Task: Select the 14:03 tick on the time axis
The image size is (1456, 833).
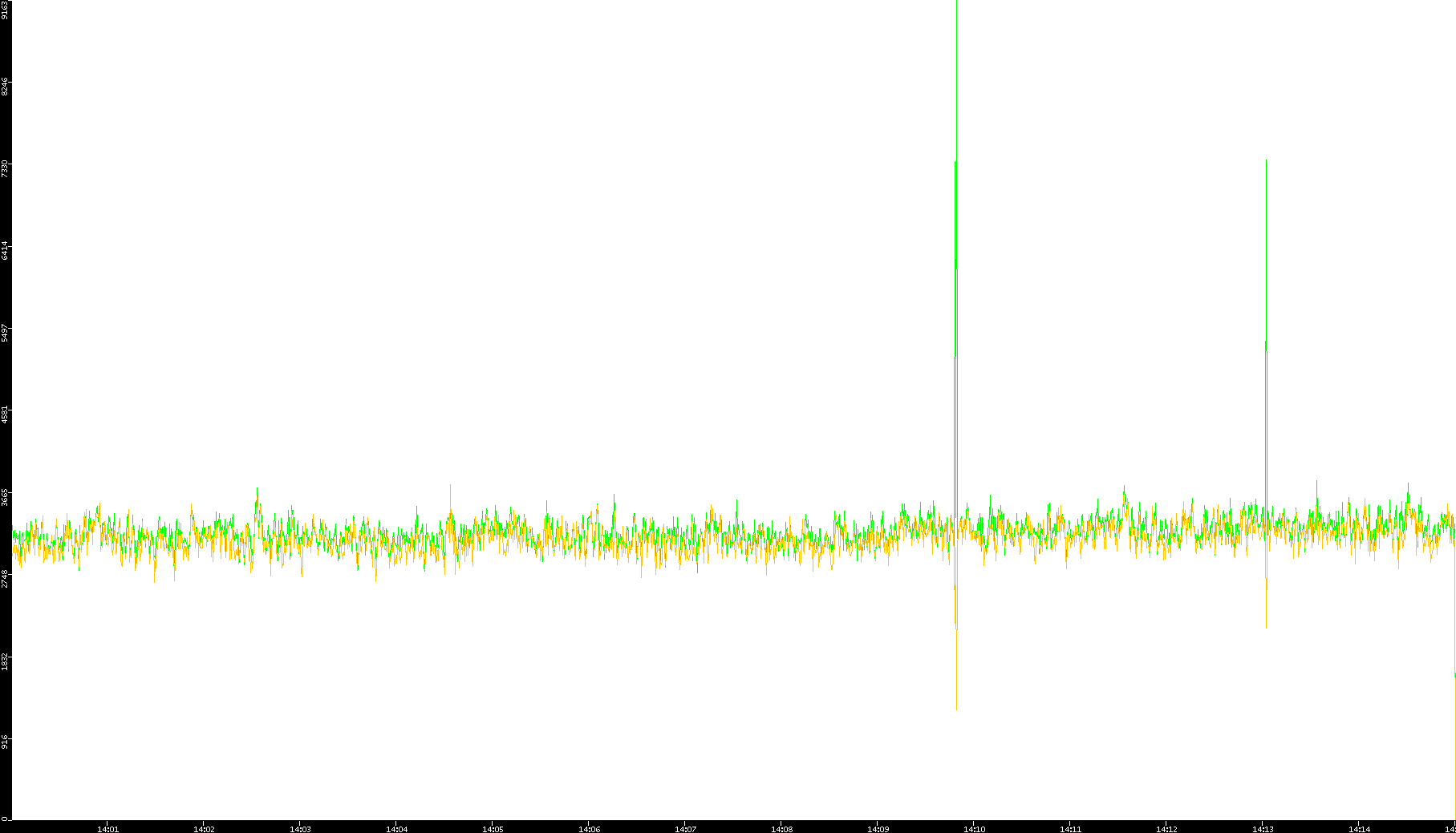Action: click(x=300, y=829)
